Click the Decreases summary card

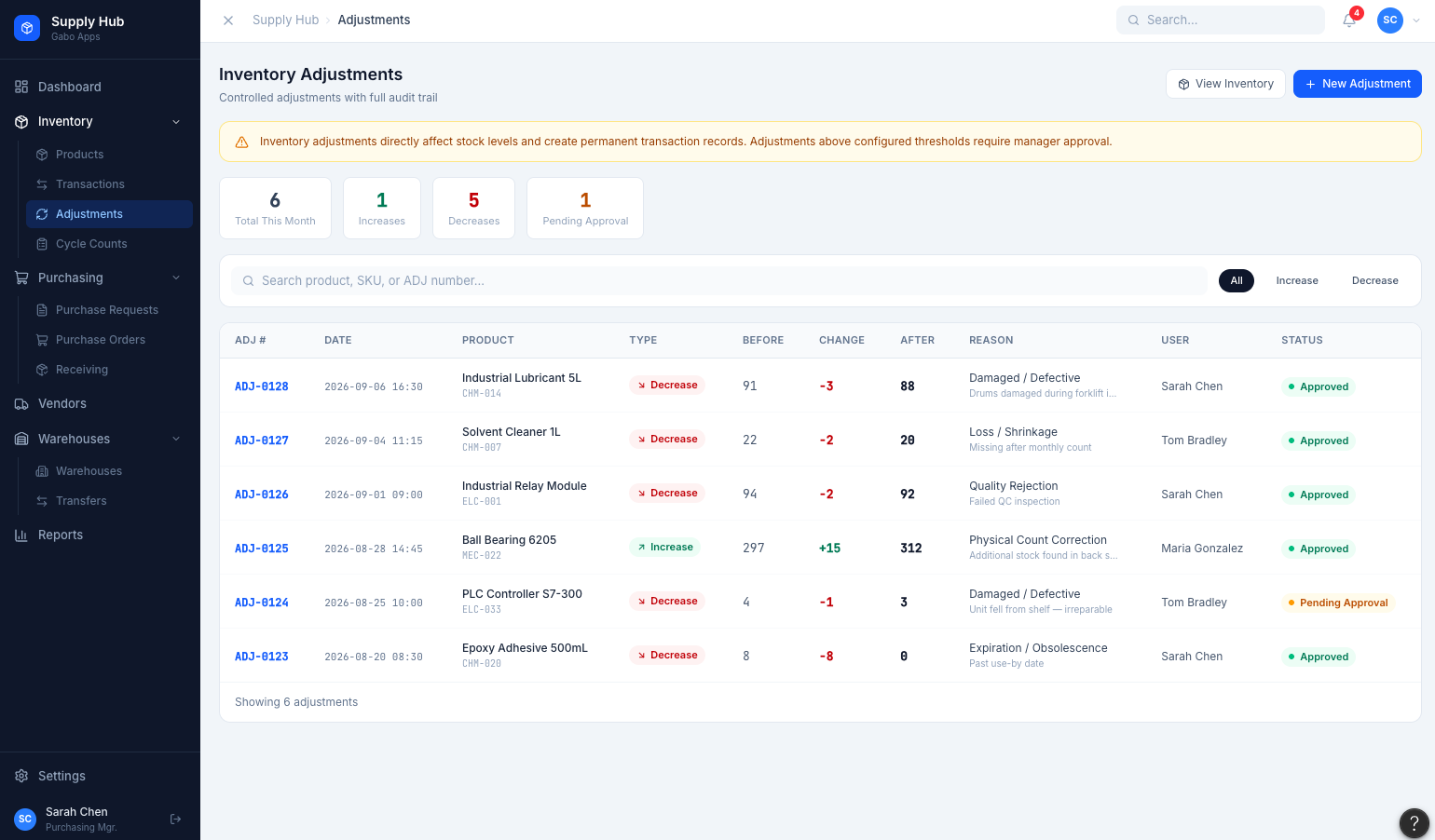click(x=473, y=208)
